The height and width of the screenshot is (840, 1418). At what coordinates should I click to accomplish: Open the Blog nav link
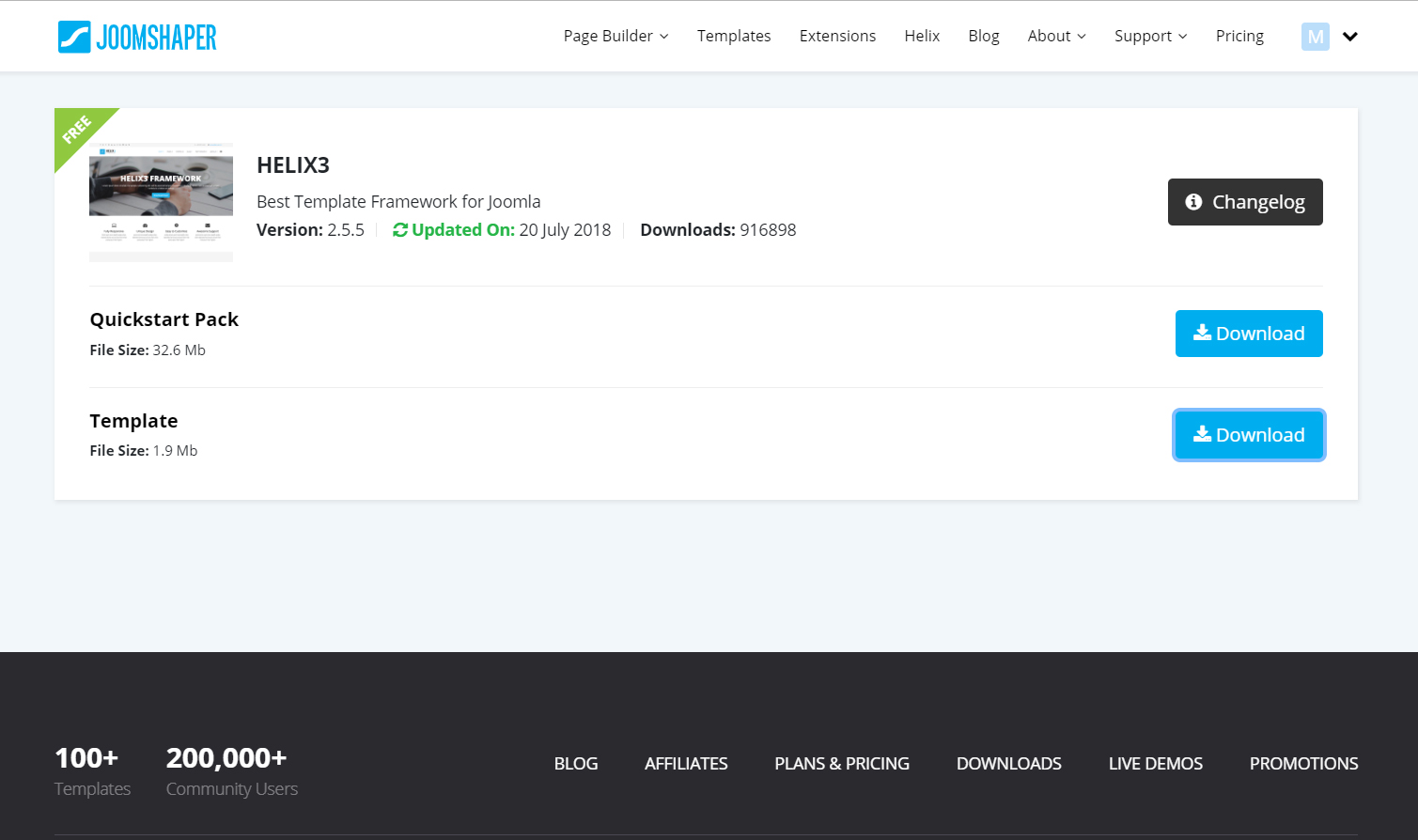tap(984, 36)
